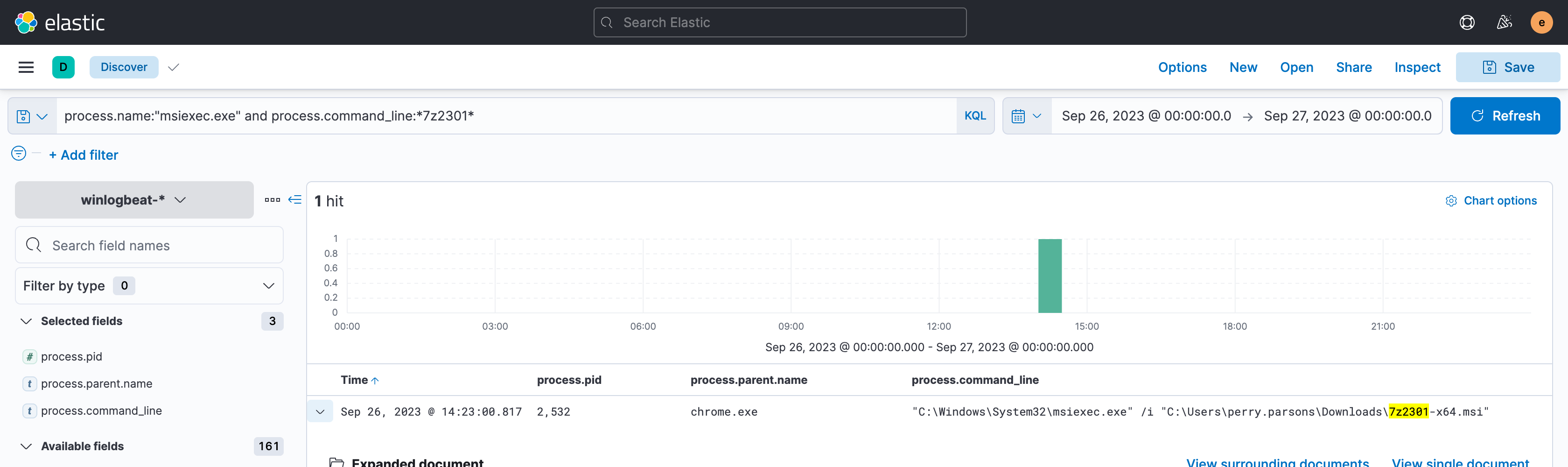Click Open saved search menu
This screenshot has height=467, width=1568.
pyautogui.click(x=1296, y=67)
